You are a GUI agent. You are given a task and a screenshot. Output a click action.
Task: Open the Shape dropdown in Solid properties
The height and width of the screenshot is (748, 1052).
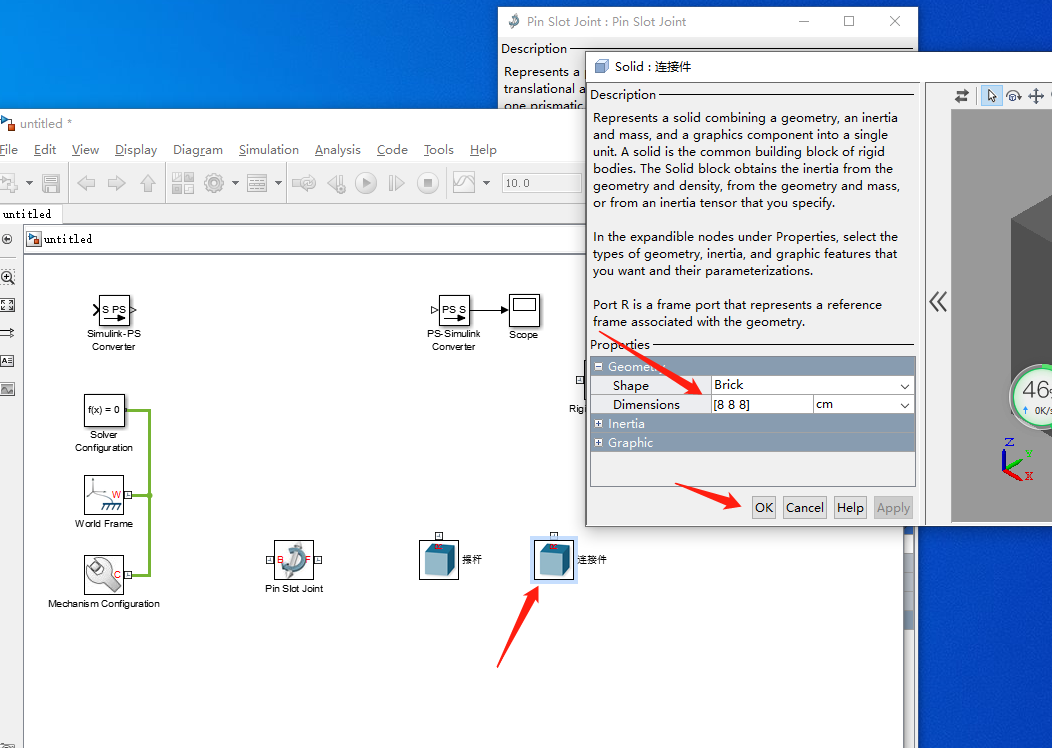pos(905,385)
